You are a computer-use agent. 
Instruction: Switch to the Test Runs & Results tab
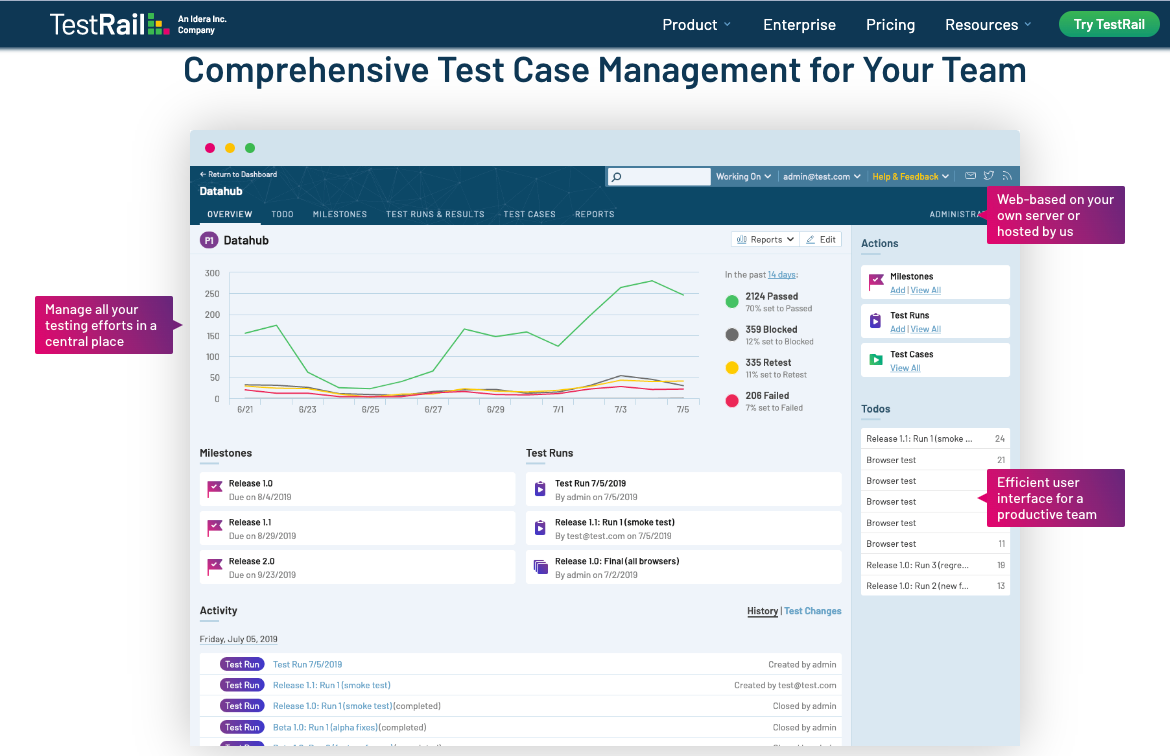click(x=435, y=214)
